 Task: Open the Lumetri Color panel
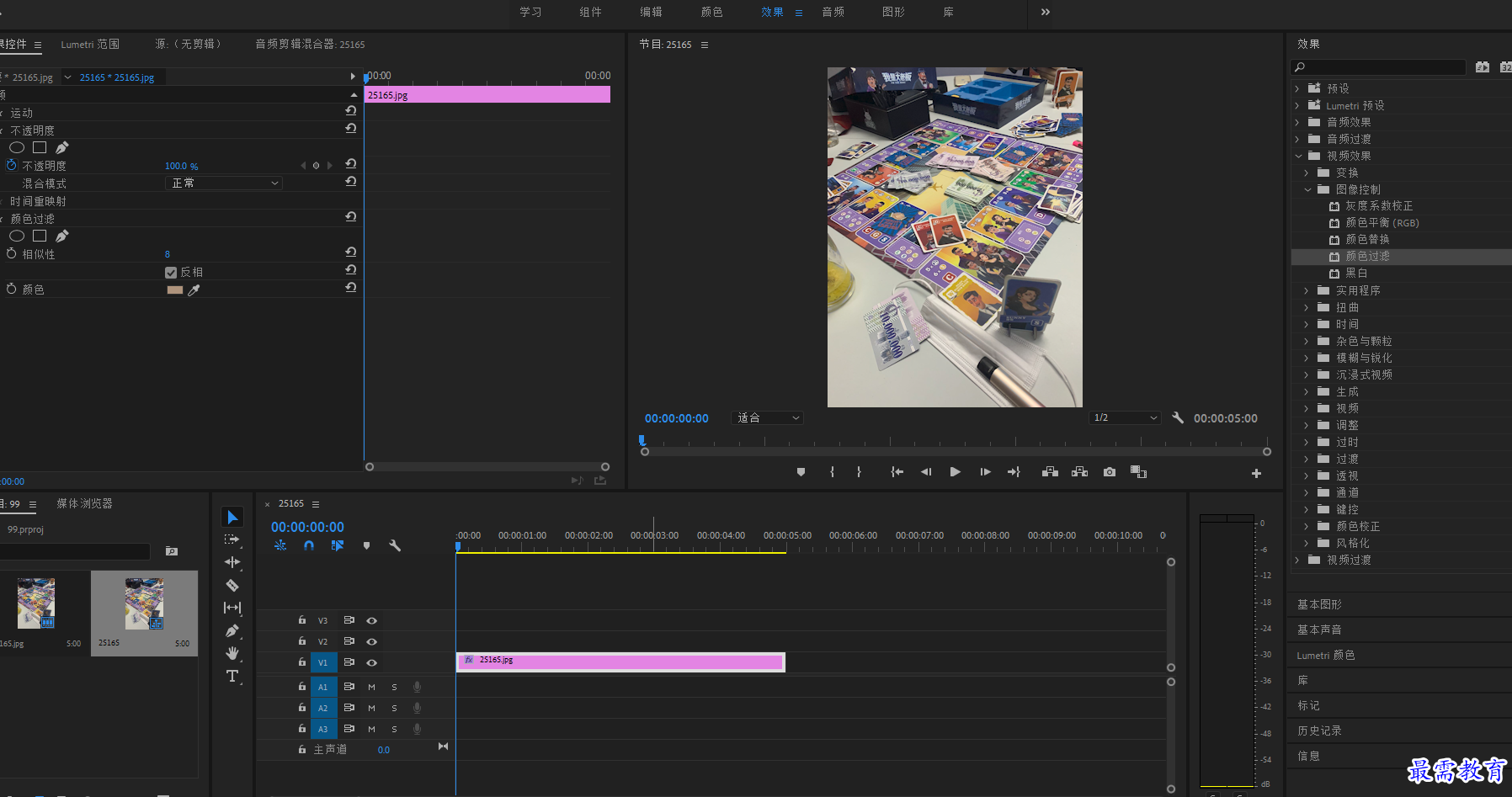(1326, 655)
